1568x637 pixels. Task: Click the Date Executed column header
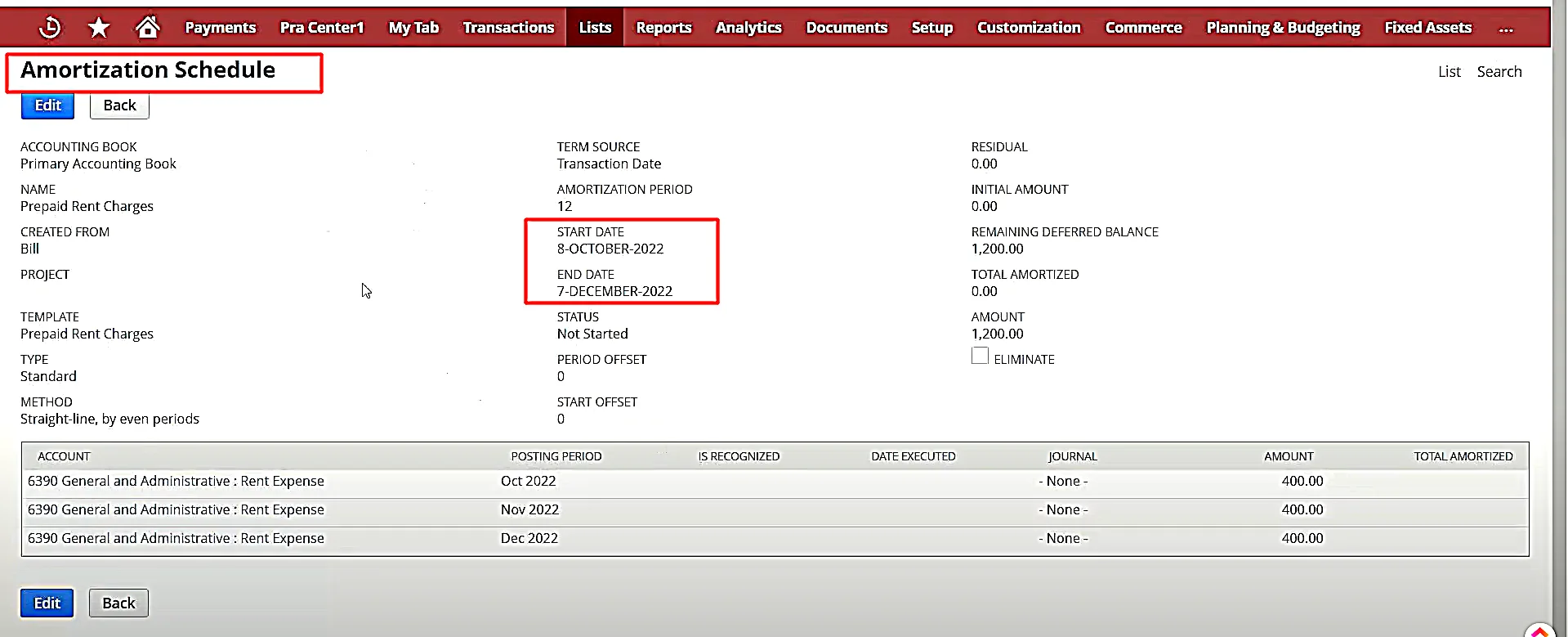point(913,456)
